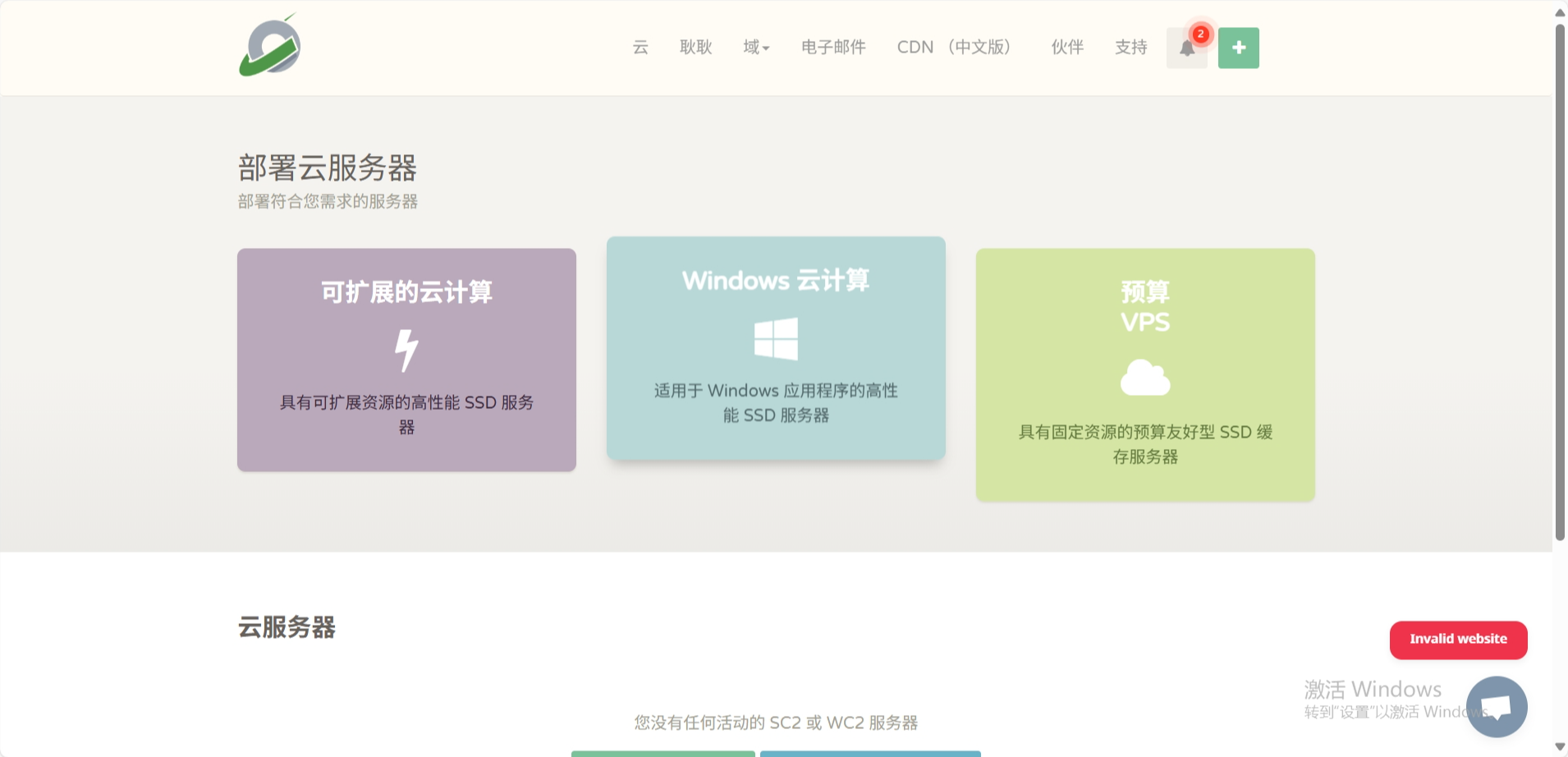Click the 耿耿 navigation link
The image size is (1568, 757).
coord(695,48)
